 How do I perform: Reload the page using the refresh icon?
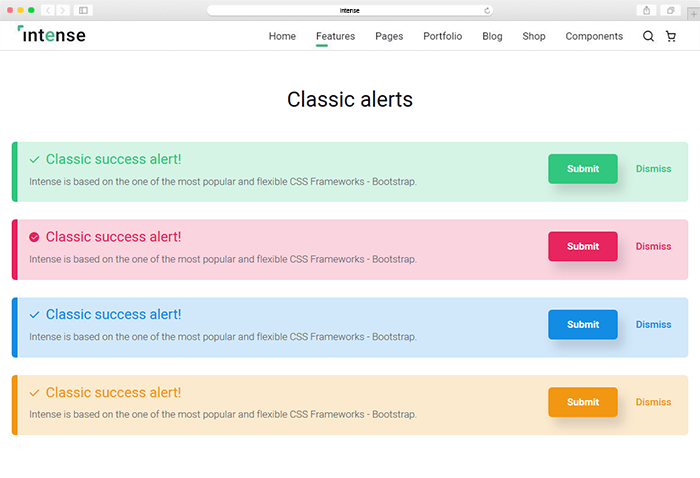(487, 10)
